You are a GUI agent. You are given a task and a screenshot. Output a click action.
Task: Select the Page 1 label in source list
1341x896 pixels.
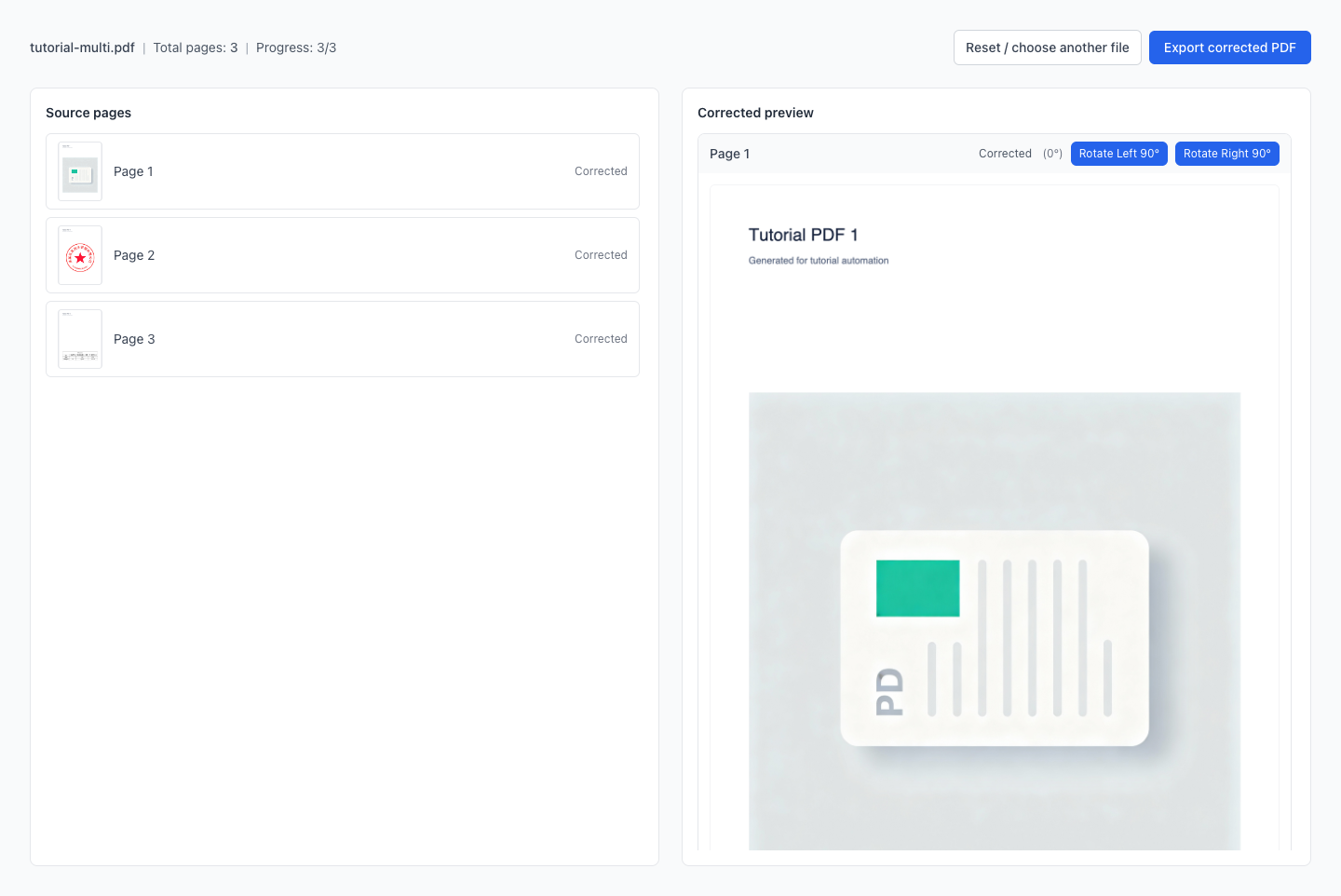tap(133, 171)
